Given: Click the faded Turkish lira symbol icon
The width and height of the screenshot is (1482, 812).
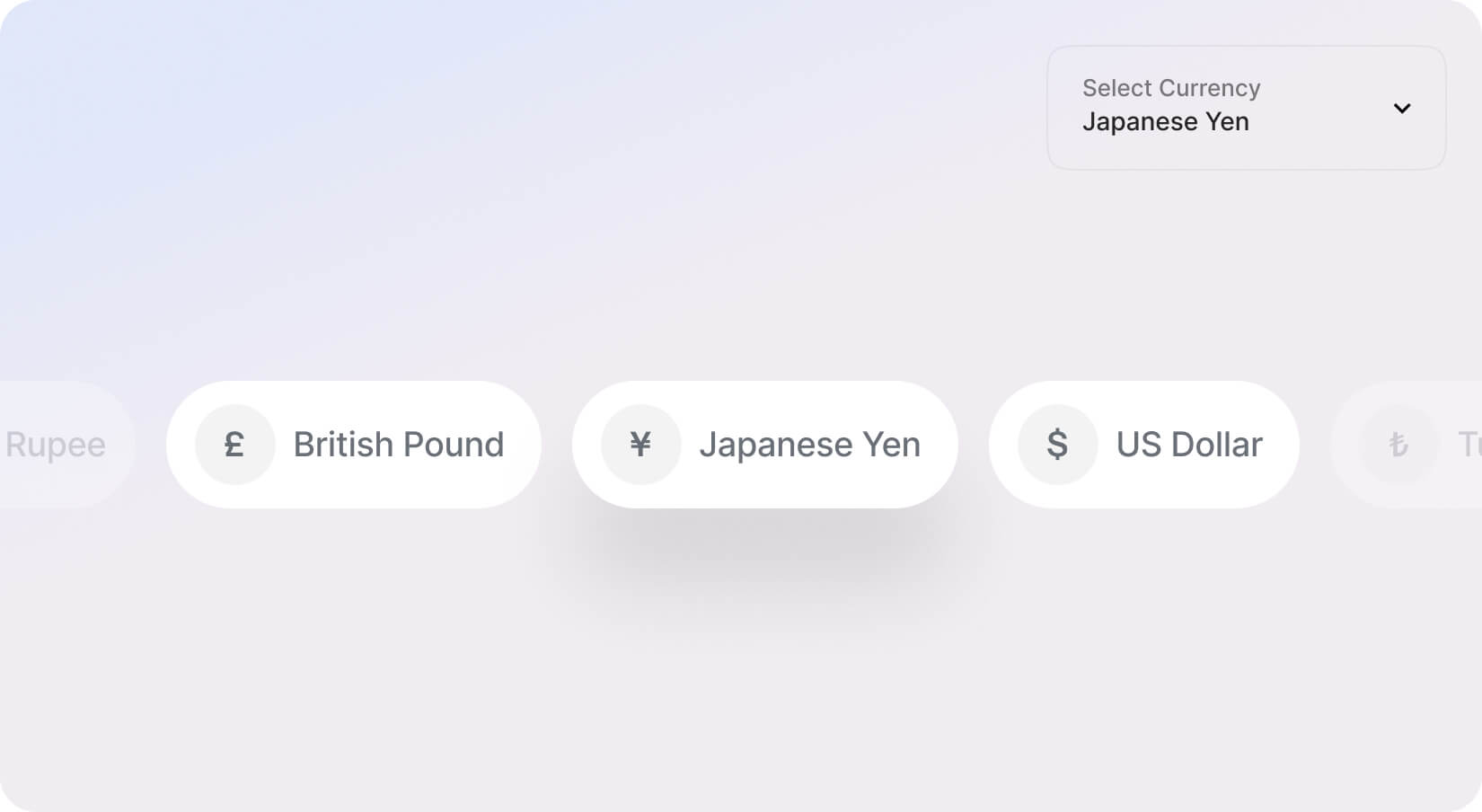Looking at the screenshot, I should tap(1398, 445).
